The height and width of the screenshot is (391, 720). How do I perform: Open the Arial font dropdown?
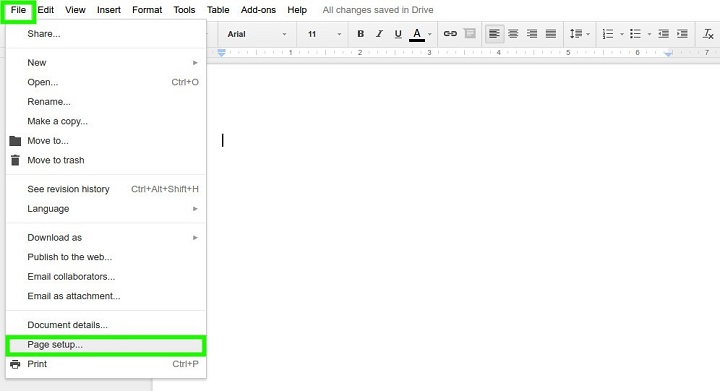[257, 34]
